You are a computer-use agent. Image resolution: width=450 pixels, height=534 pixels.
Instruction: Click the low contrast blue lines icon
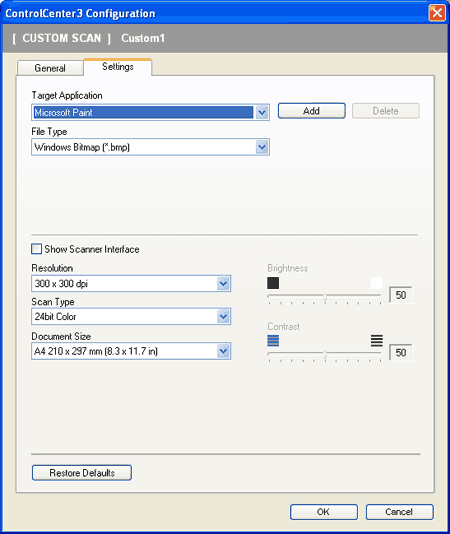tap(273, 341)
